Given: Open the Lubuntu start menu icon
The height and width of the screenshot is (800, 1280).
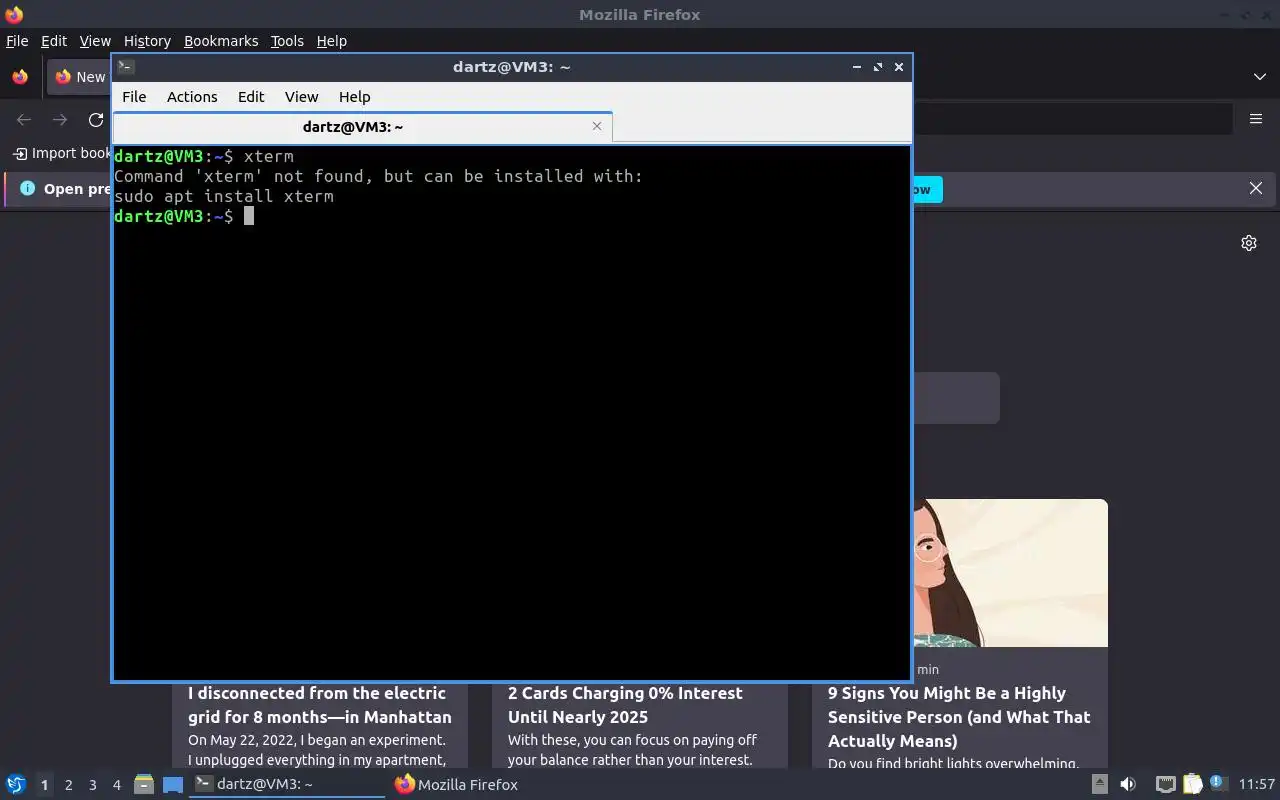Looking at the screenshot, I should point(15,785).
